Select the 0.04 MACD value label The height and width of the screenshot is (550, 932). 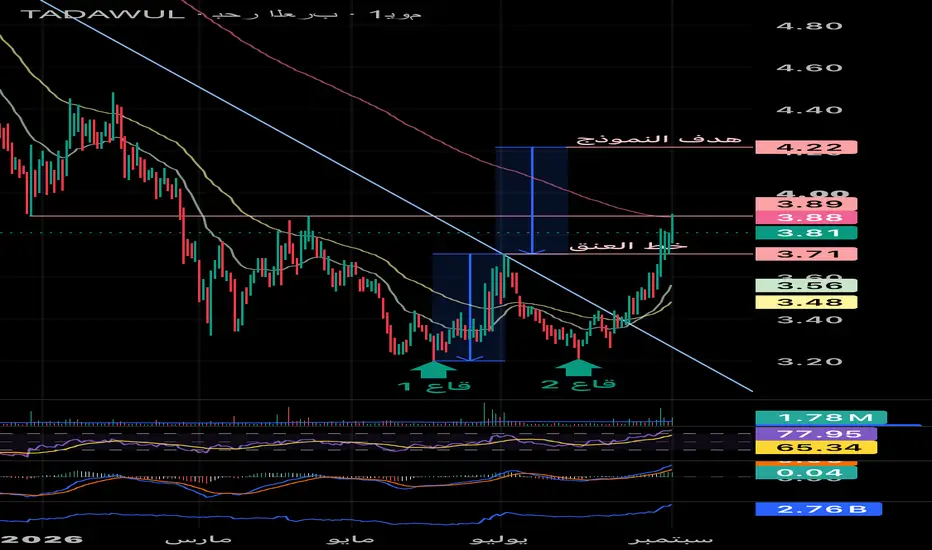point(806,473)
